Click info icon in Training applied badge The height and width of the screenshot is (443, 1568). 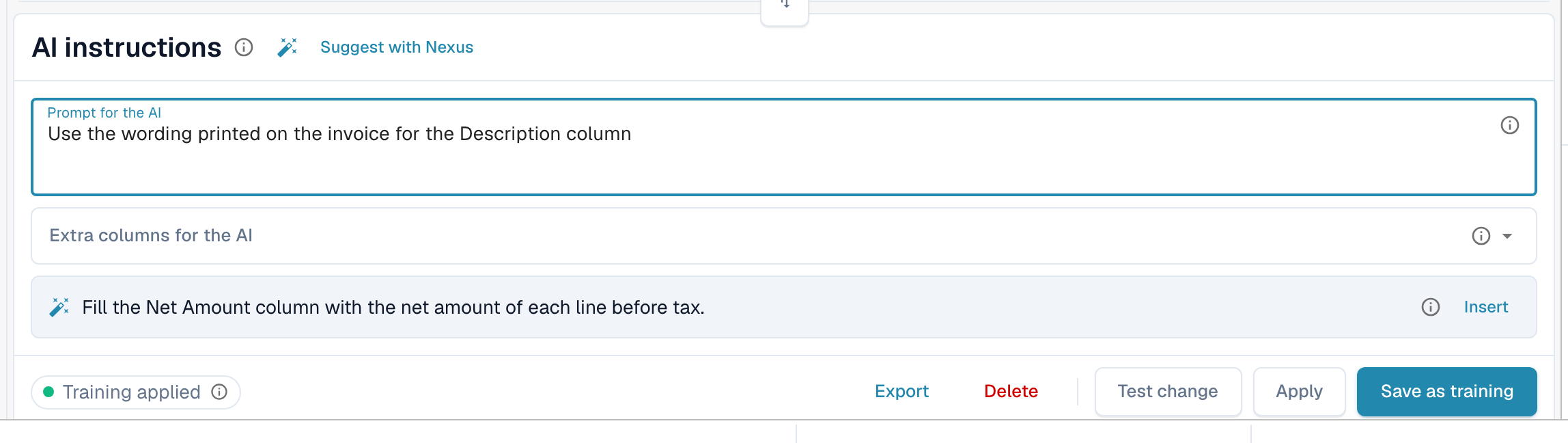pyautogui.click(x=219, y=392)
